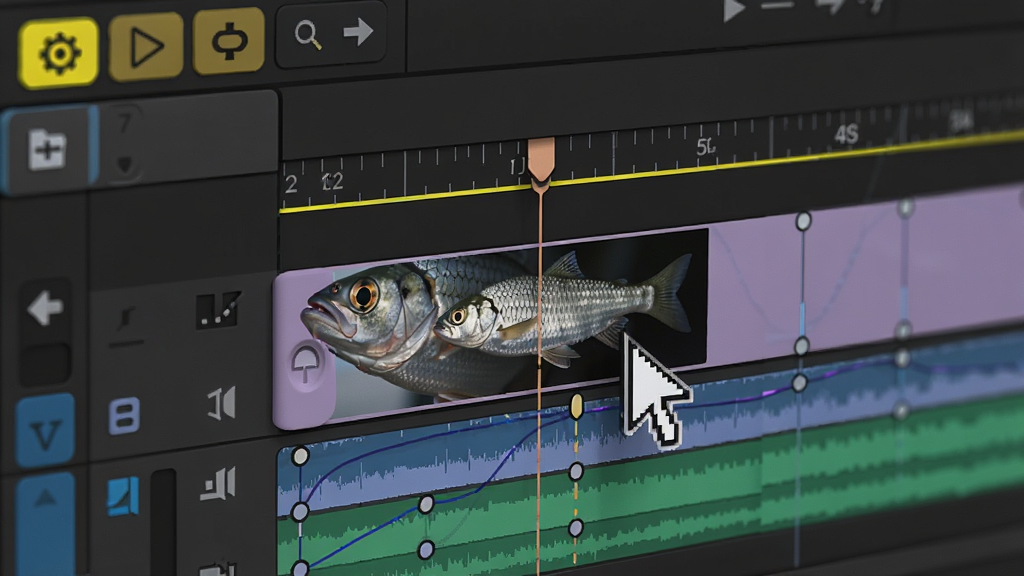This screenshot has height=576, width=1024.
Task: Click the white left arrow in sidebar
Action: pos(45,308)
